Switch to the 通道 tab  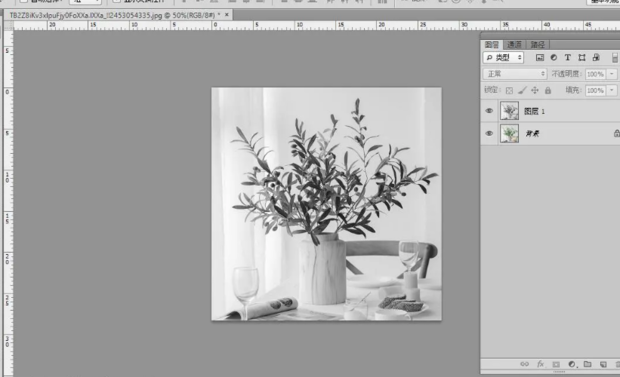pos(514,45)
